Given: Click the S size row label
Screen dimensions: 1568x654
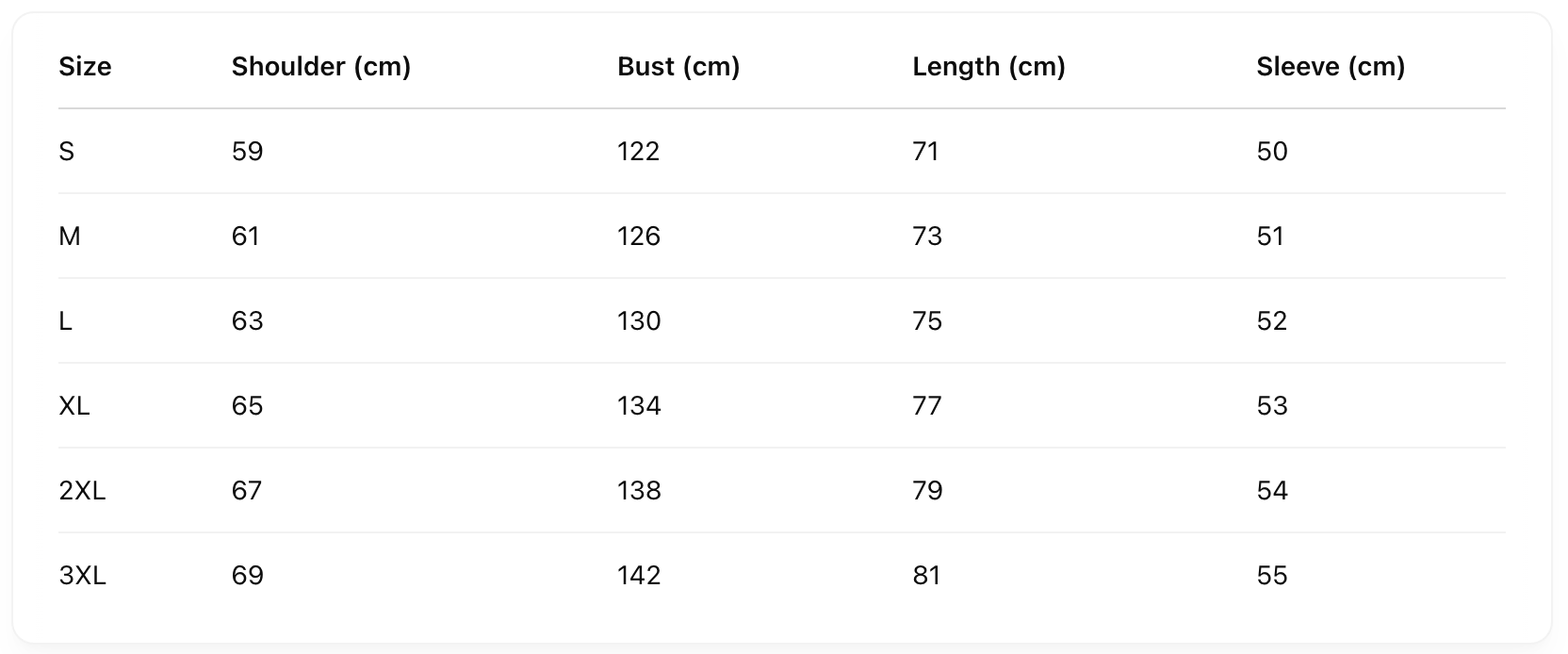Looking at the screenshot, I should [x=66, y=152].
